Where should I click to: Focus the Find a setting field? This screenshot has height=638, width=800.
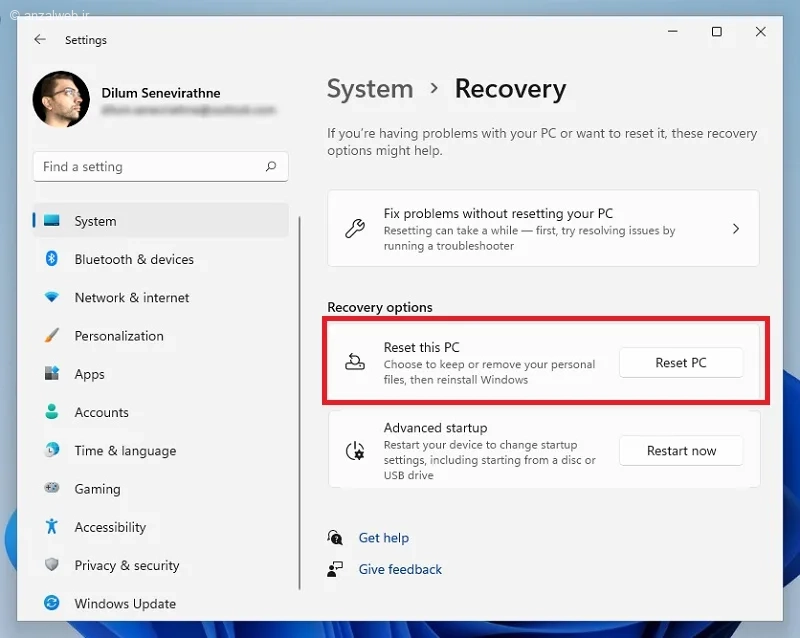point(161,166)
